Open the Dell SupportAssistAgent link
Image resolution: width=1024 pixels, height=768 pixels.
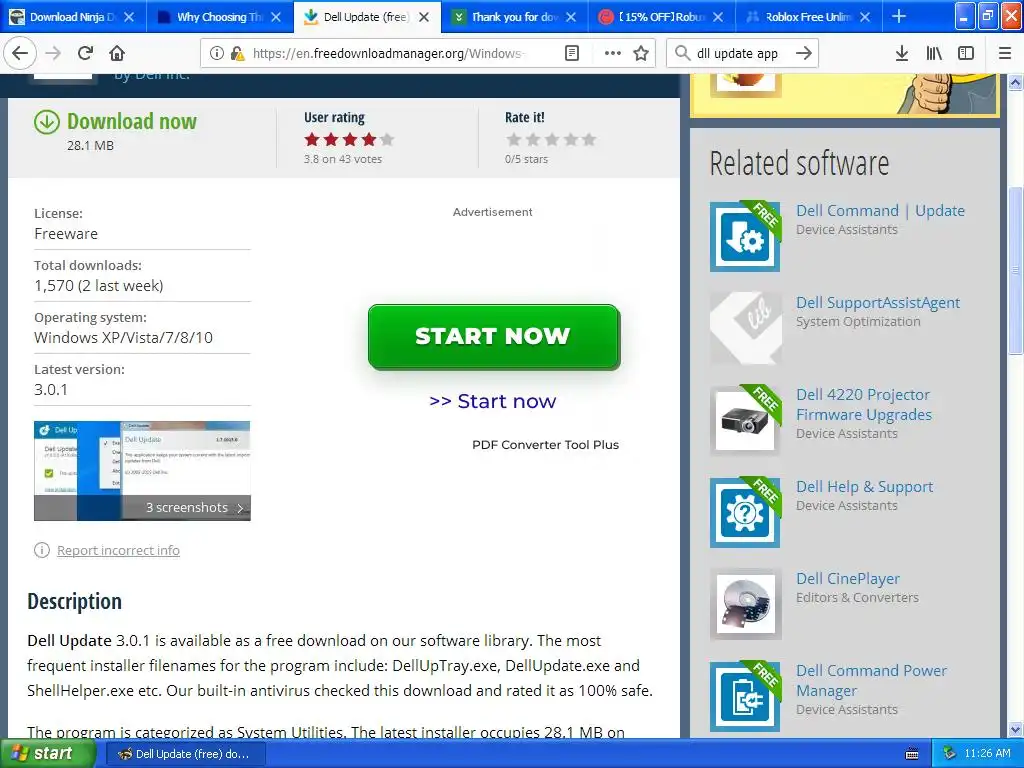[x=877, y=302]
